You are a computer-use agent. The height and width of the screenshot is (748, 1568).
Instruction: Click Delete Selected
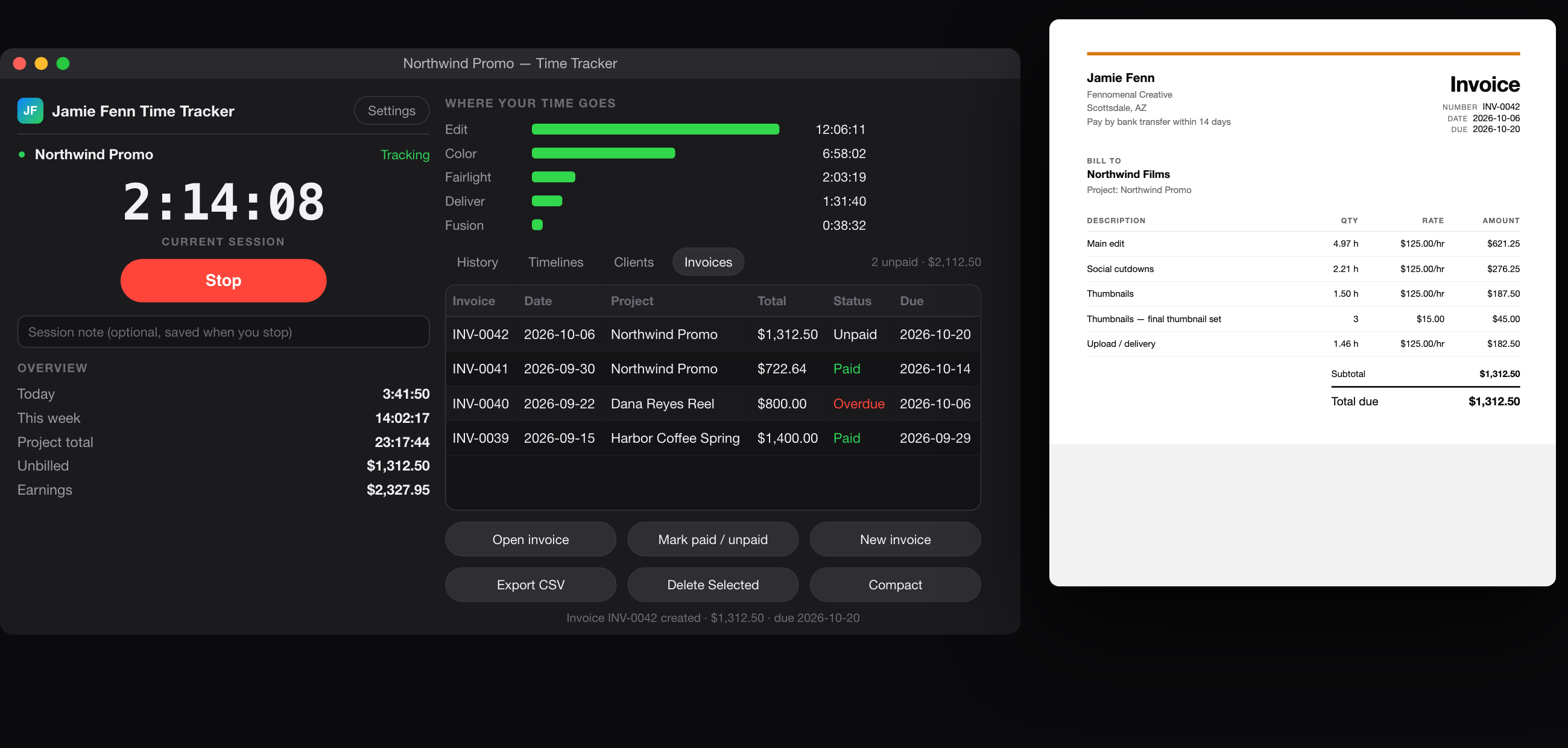click(713, 585)
